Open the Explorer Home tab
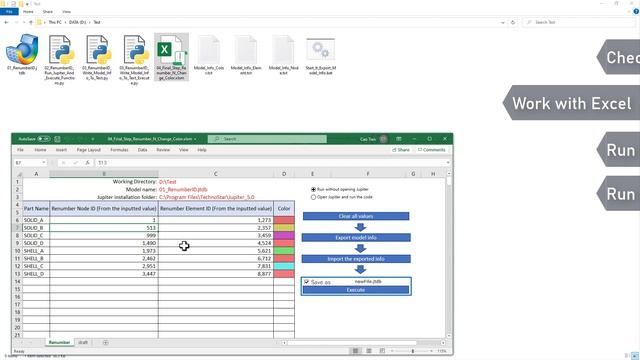 click(x=28, y=12)
